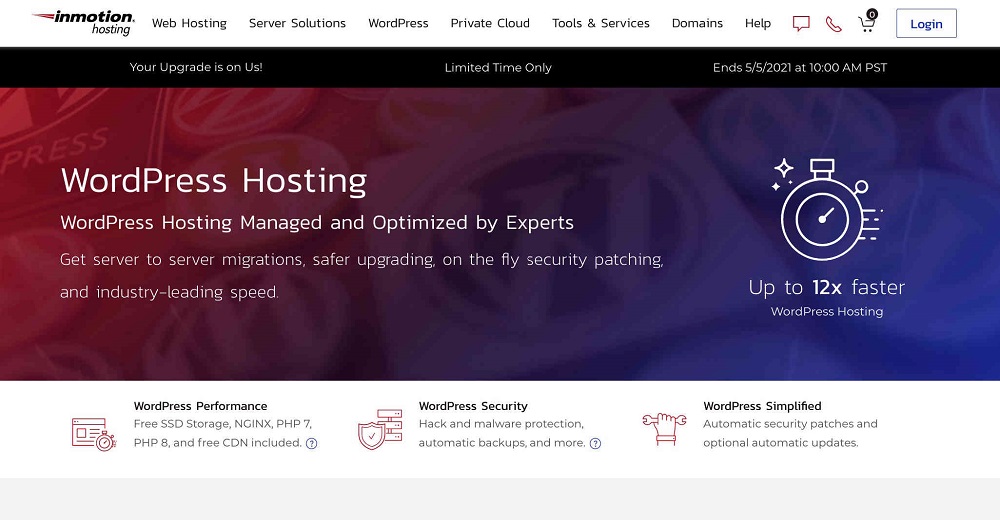Expand the Server Solutions menu

[x=297, y=23]
